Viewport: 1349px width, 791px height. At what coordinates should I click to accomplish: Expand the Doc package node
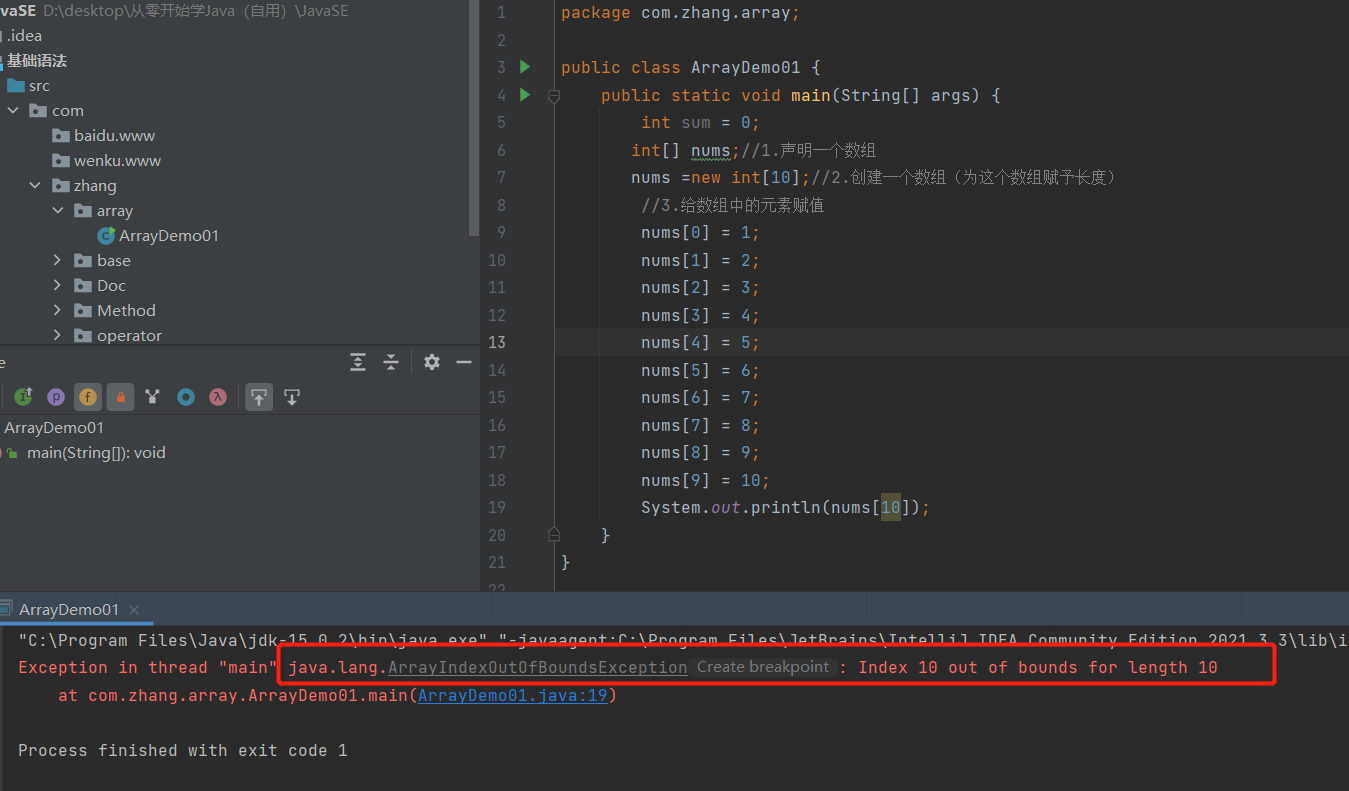(x=58, y=286)
